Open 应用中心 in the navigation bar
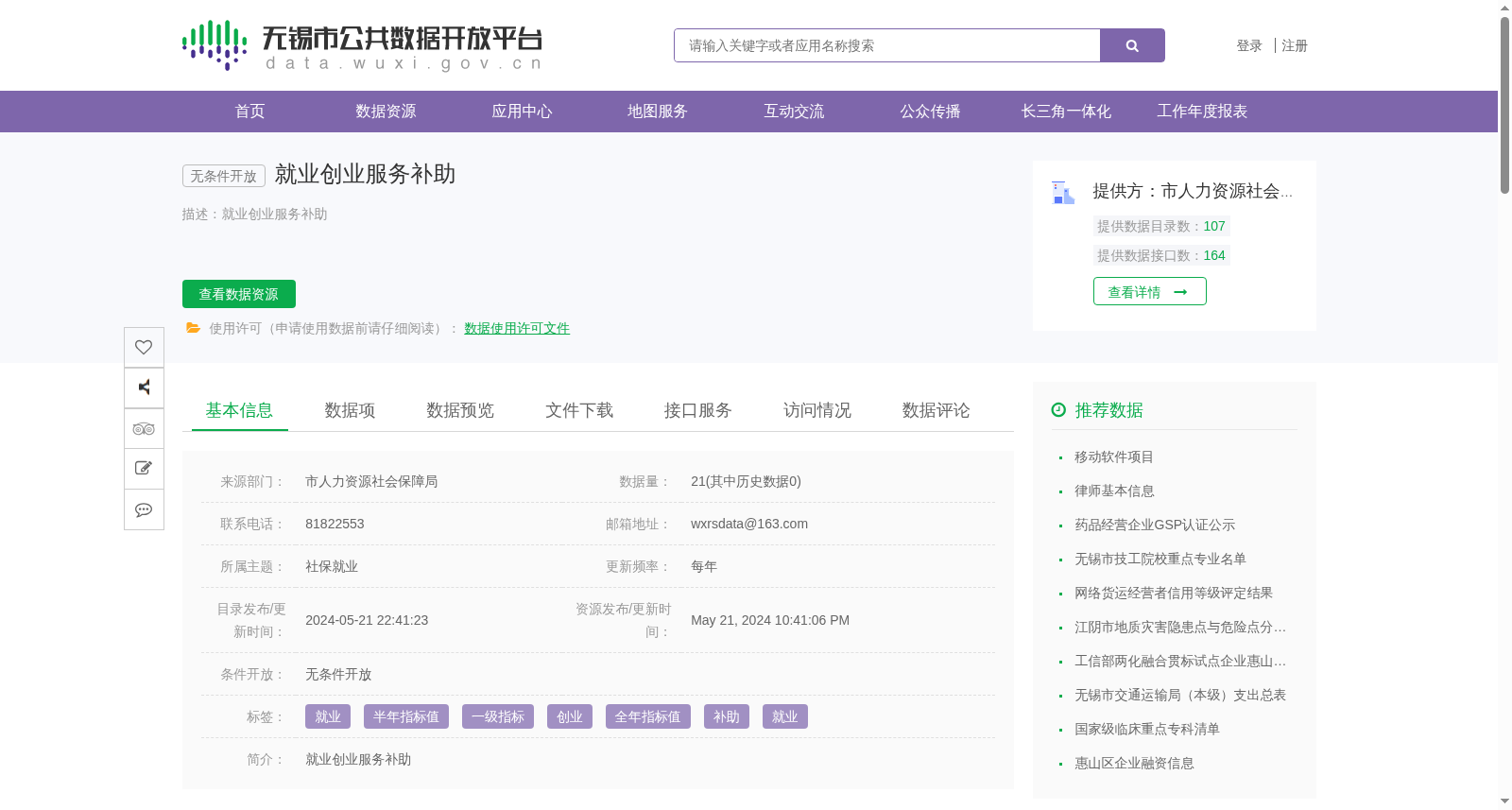 [522, 112]
